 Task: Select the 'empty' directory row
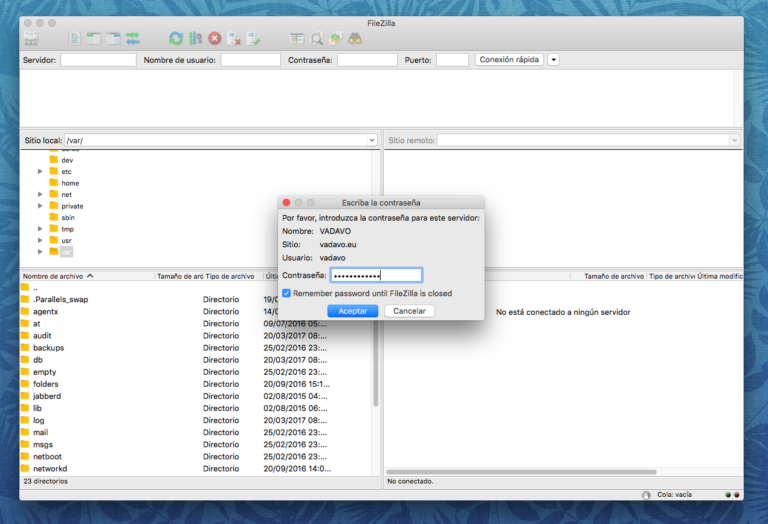(x=196, y=372)
